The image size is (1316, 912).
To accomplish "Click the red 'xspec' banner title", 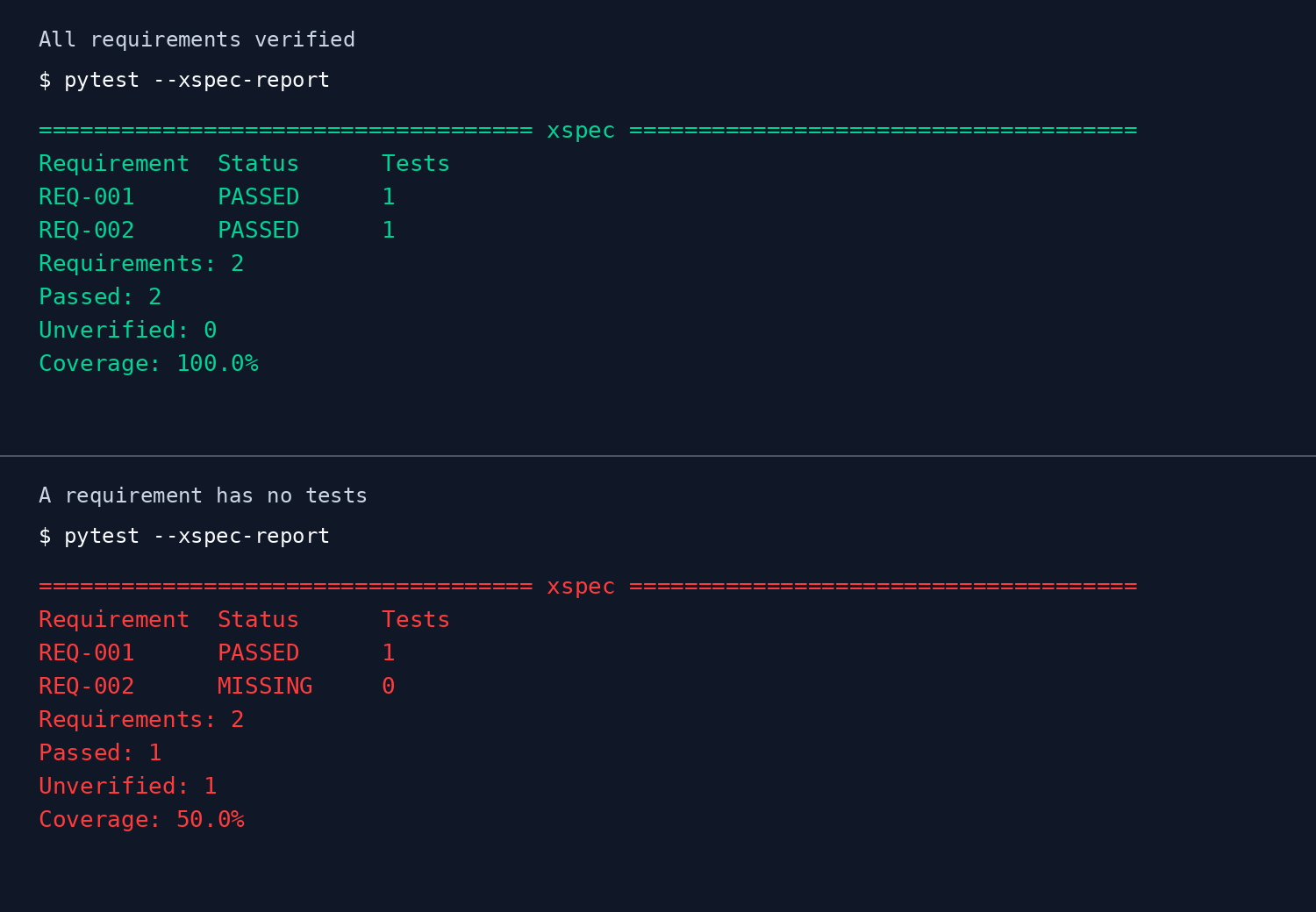I will 581,587.
